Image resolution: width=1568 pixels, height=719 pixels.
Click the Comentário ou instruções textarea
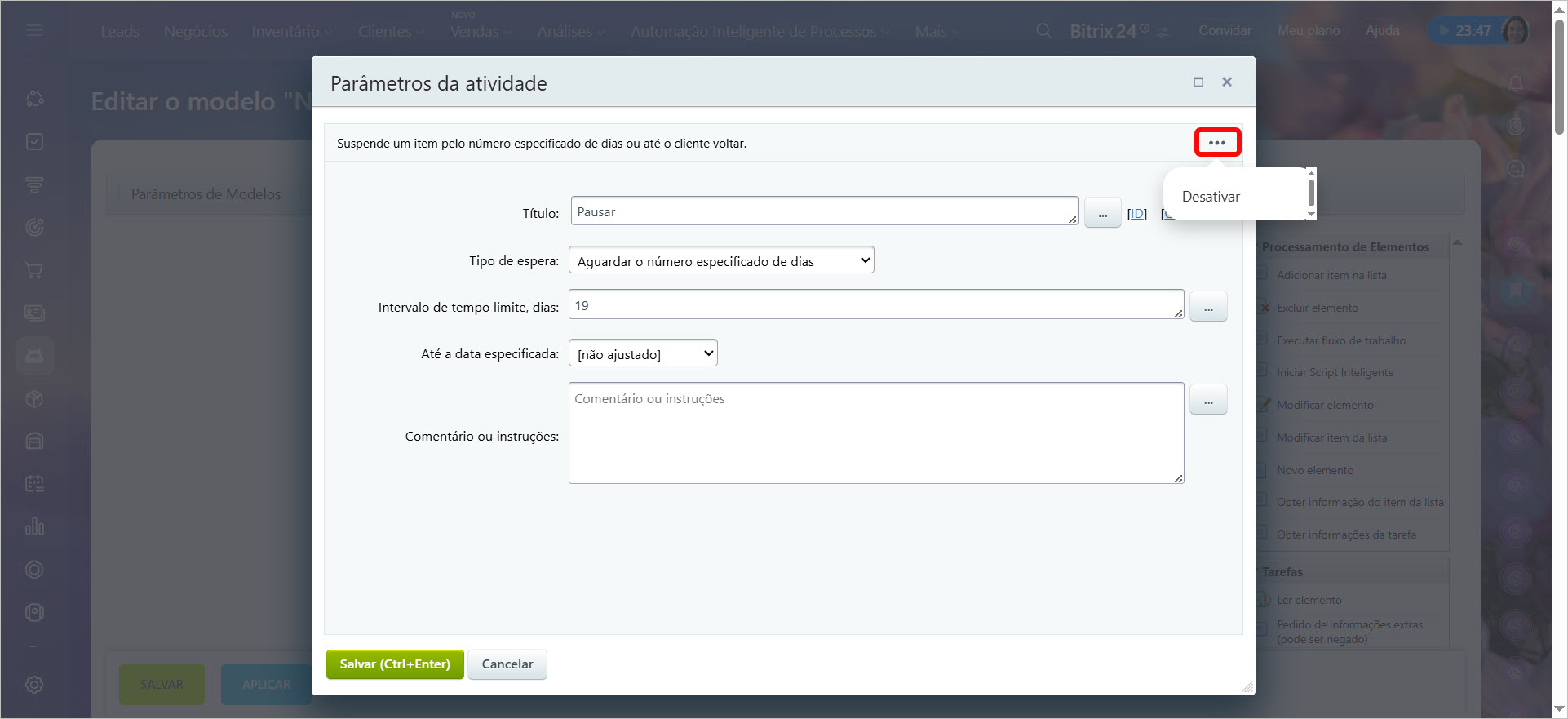[875, 433]
